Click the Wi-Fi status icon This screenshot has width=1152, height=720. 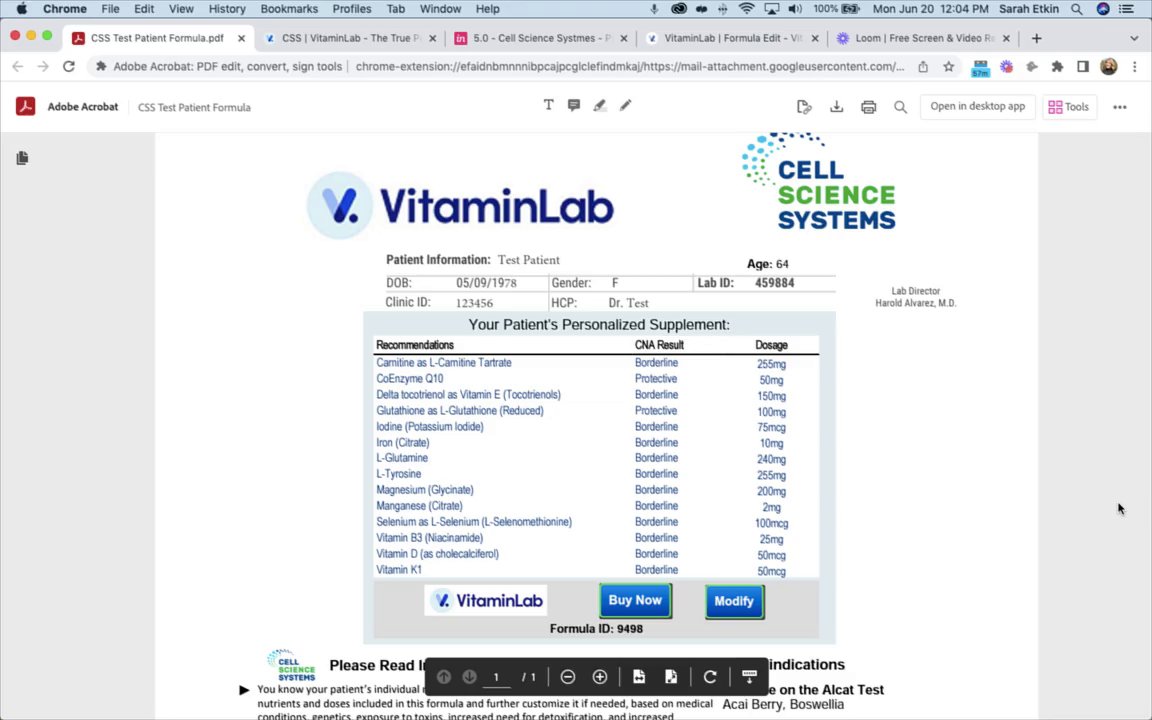pos(746,9)
